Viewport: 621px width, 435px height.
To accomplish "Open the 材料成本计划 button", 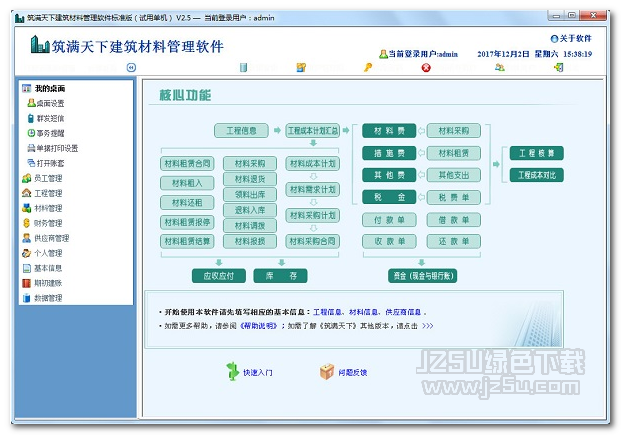I will tap(312, 163).
